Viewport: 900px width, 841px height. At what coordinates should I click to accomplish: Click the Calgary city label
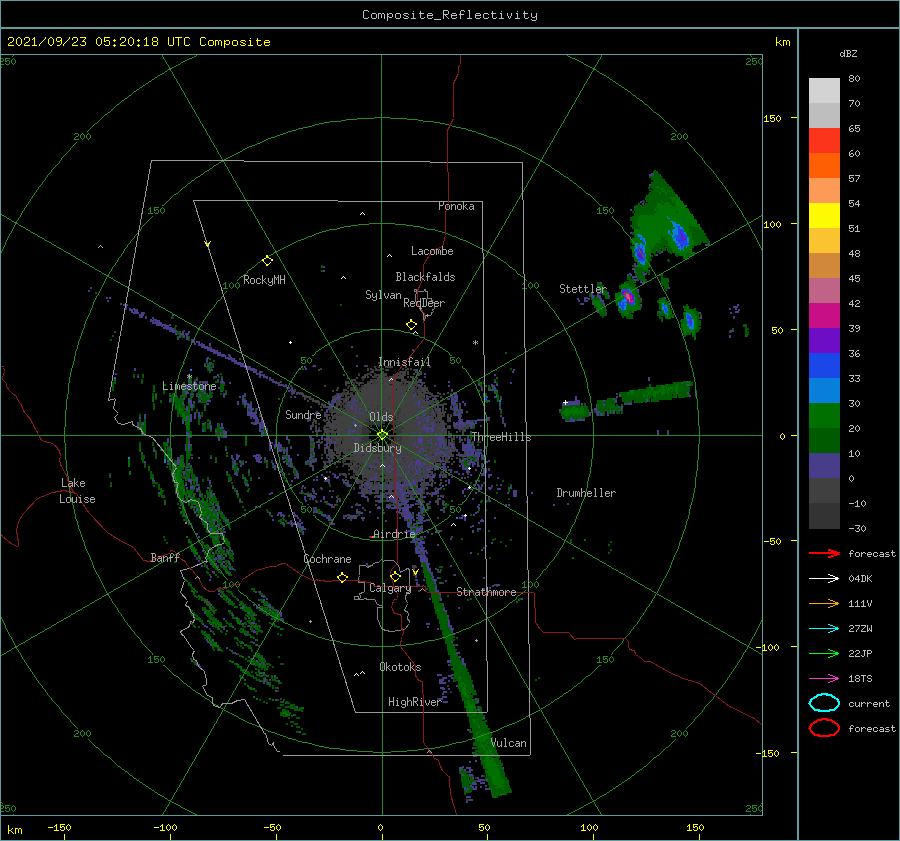click(x=390, y=588)
